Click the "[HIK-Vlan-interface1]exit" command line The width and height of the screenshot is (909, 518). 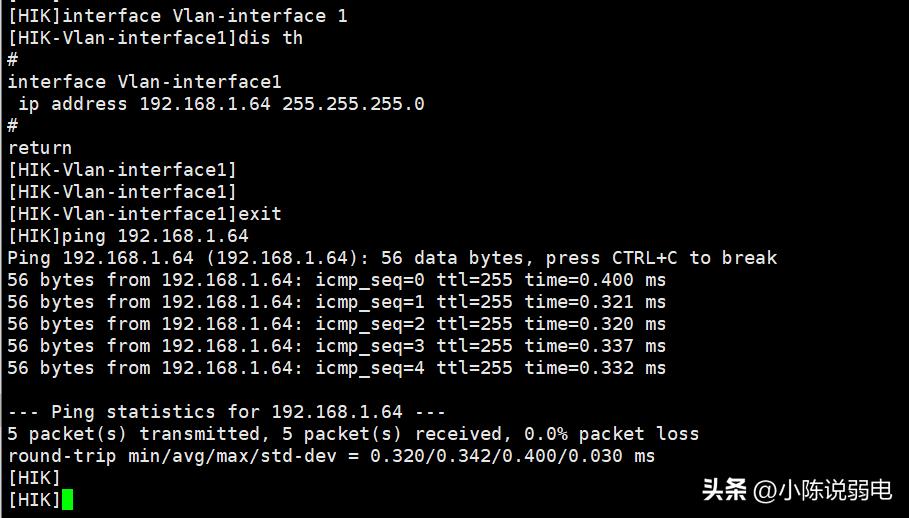click(145, 214)
